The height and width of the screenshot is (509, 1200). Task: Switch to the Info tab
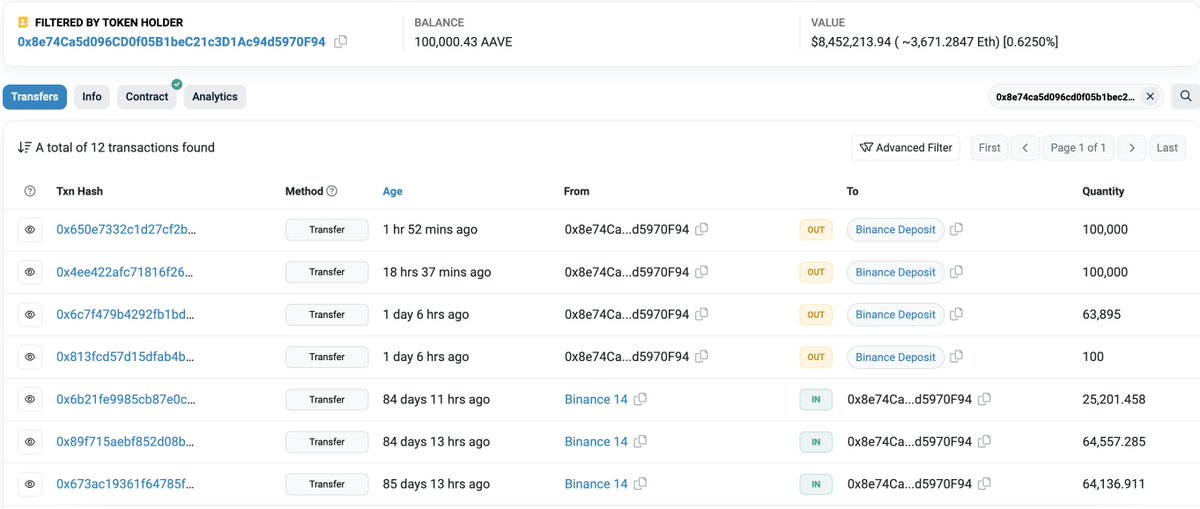click(x=92, y=97)
